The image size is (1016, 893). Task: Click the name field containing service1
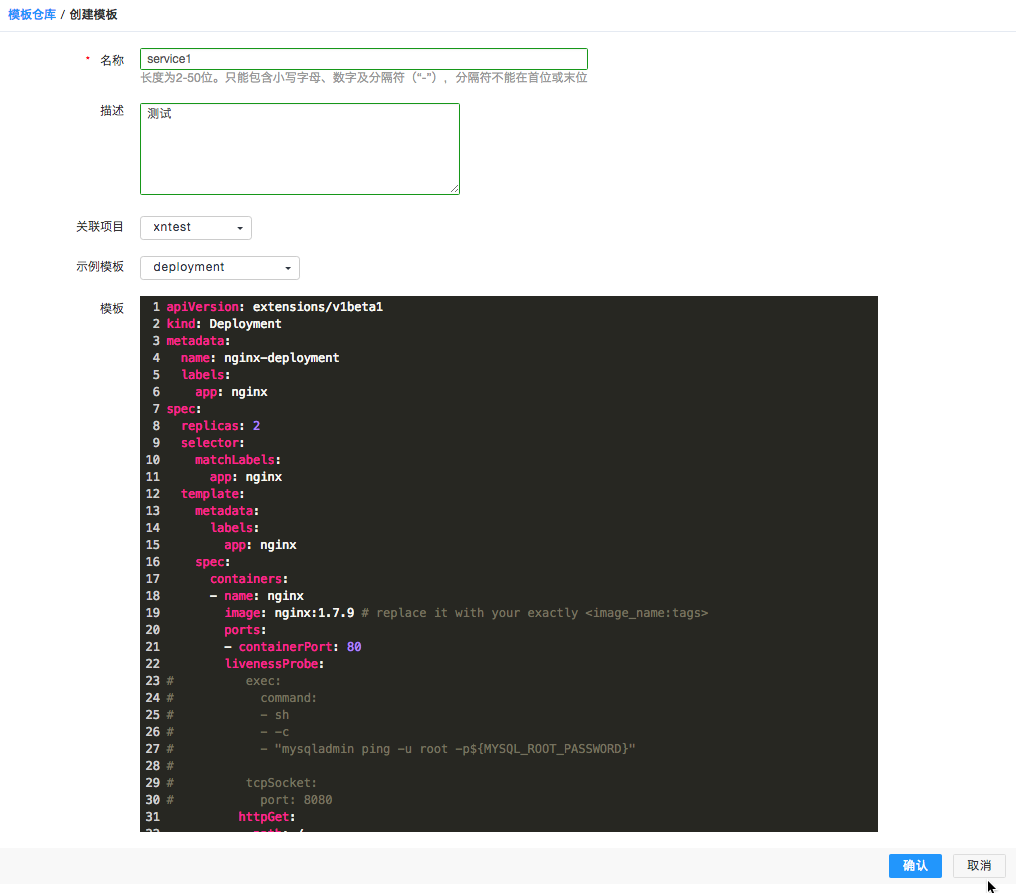[x=364, y=58]
